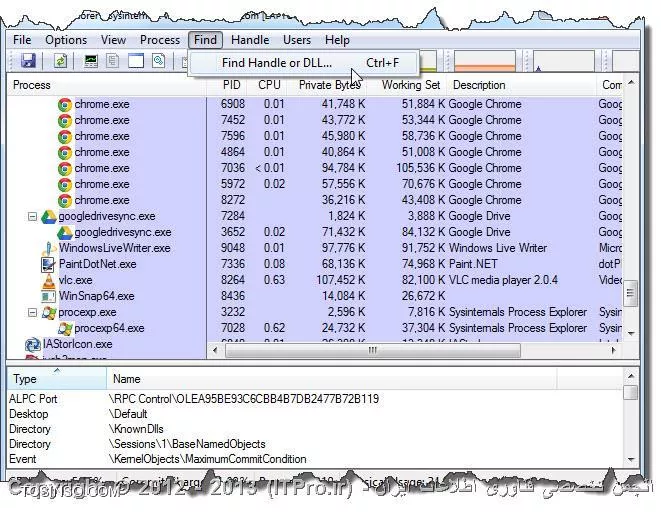
Task: Sort handles by the Name column header
Action: (331, 379)
